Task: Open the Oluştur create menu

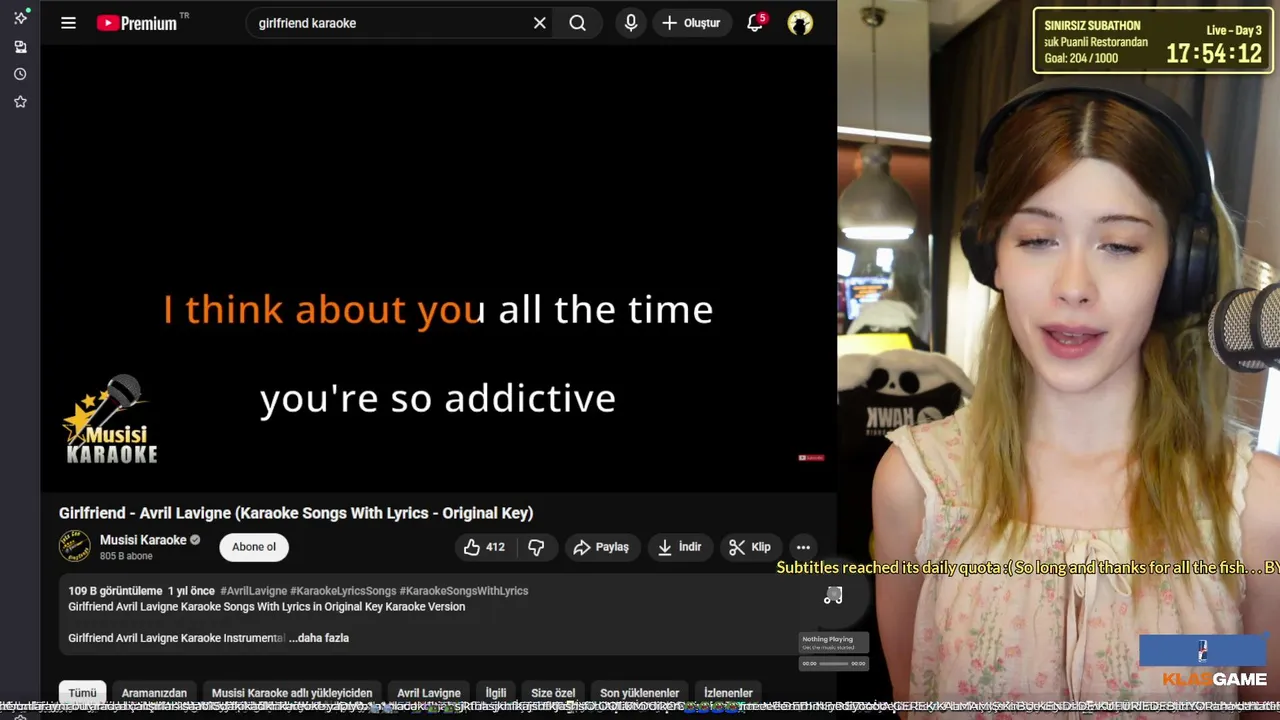Action: tap(691, 23)
